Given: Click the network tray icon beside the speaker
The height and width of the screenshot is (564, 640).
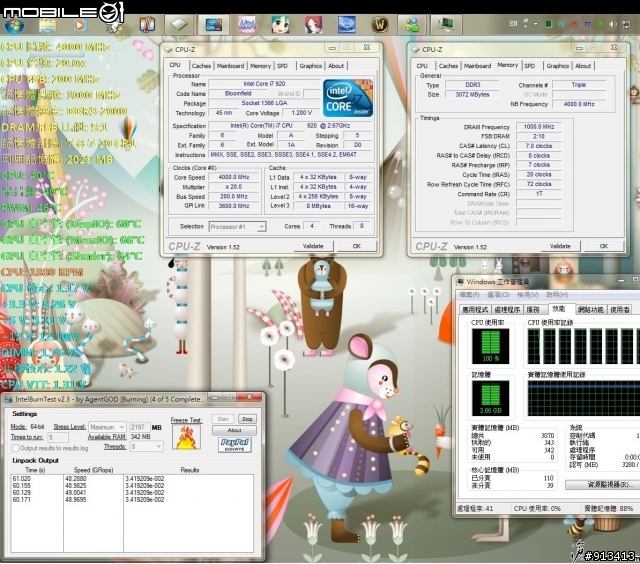Looking at the screenshot, I should click(x=626, y=24).
